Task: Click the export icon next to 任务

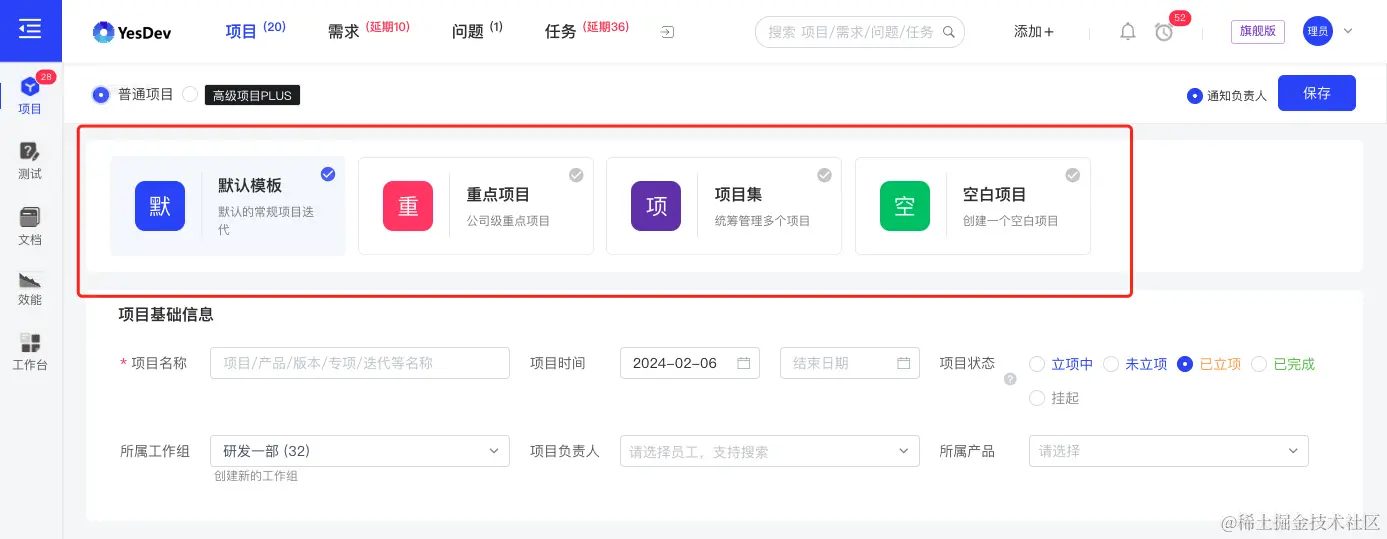Action: point(667,32)
